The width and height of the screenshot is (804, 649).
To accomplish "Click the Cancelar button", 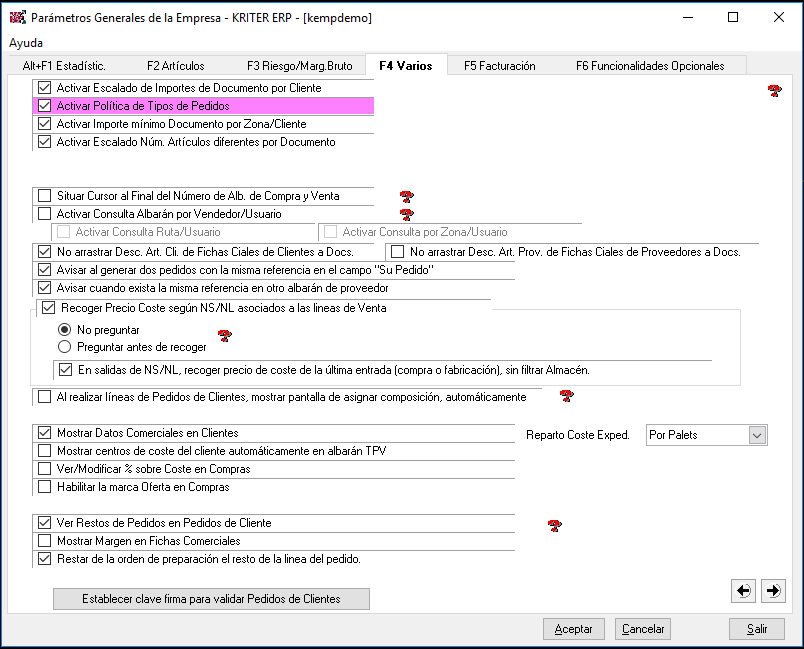I will (643, 629).
